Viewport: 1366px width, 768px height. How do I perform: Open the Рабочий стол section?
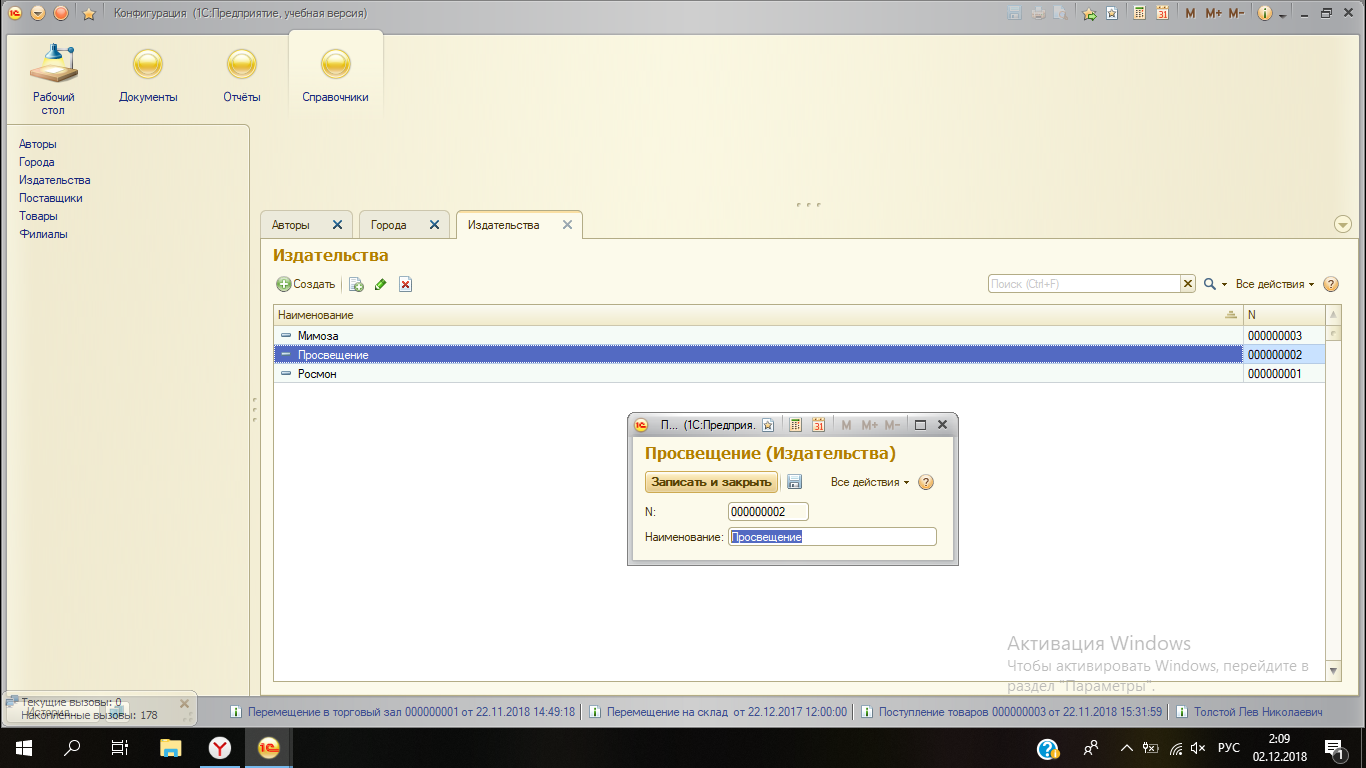[54, 79]
